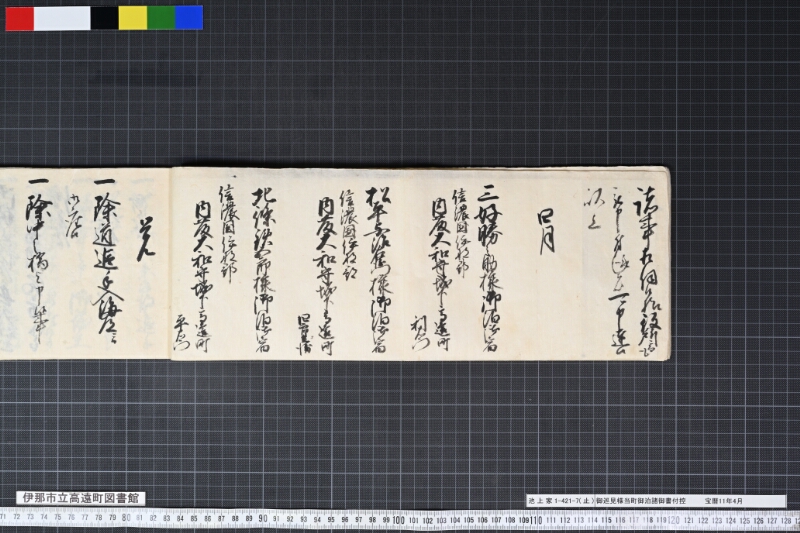Click the green patch on the color chart
The image size is (800, 533).
[x=161, y=18]
